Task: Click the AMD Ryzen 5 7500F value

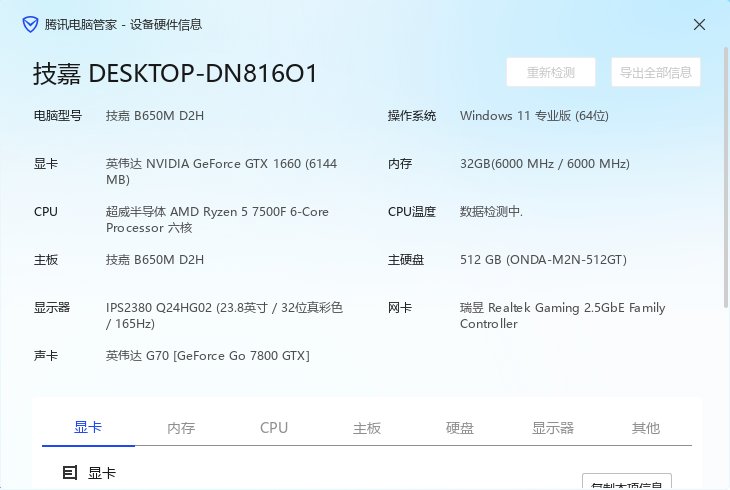Action: [x=217, y=219]
